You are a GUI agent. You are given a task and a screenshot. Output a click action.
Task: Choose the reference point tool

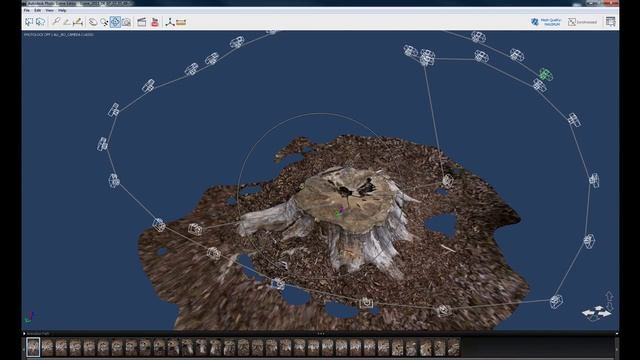pos(56,22)
